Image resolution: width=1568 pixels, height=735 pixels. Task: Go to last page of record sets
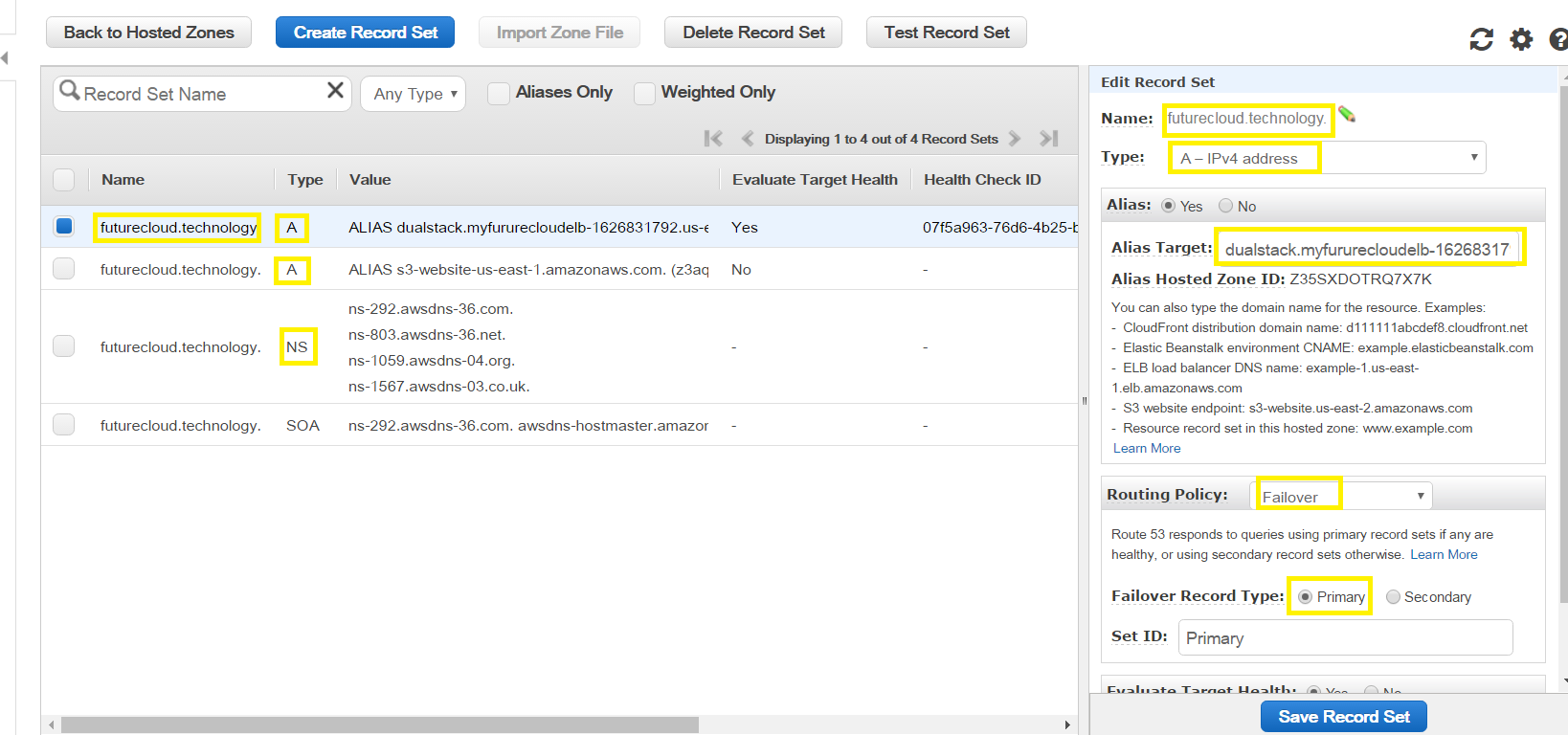click(x=1049, y=139)
